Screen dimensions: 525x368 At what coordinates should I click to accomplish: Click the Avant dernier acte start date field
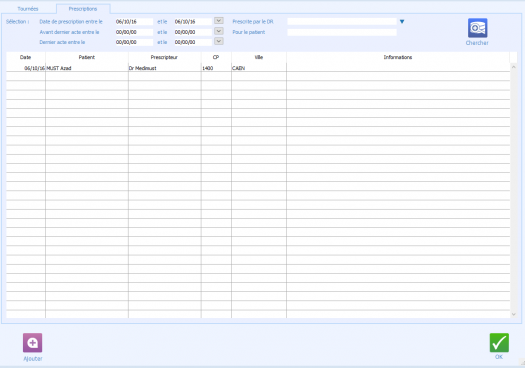[134, 32]
